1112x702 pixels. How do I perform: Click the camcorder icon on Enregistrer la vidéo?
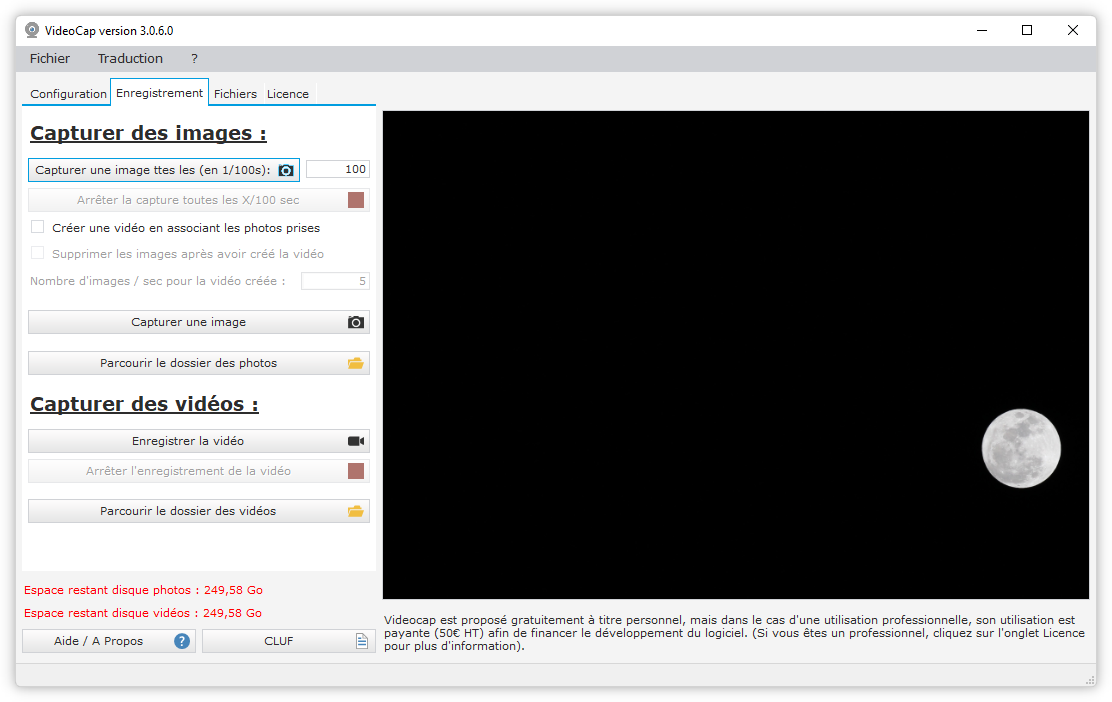point(356,441)
